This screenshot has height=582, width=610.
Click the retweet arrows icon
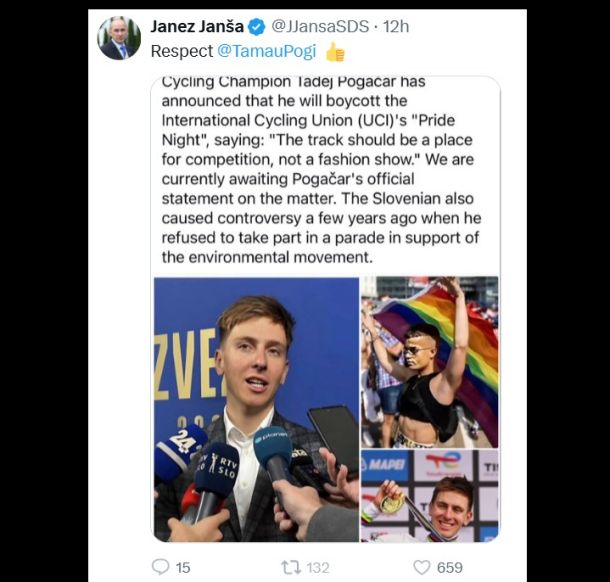[291, 567]
